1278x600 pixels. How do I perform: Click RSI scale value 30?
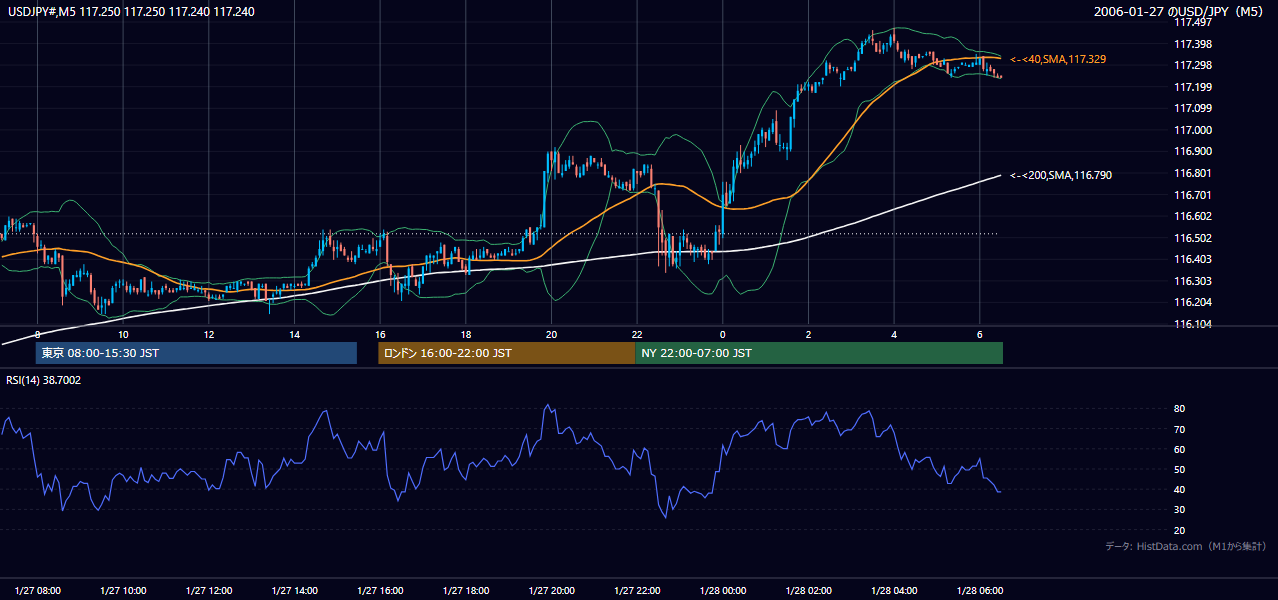coord(1180,510)
